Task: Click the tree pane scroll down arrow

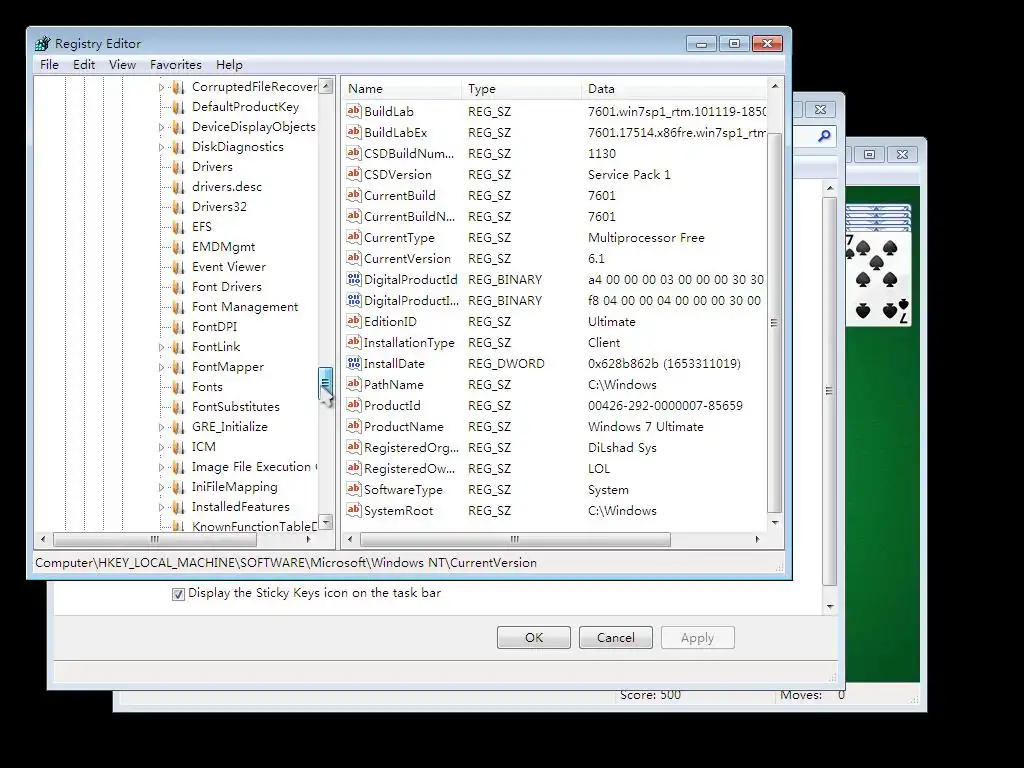Action: click(x=326, y=522)
